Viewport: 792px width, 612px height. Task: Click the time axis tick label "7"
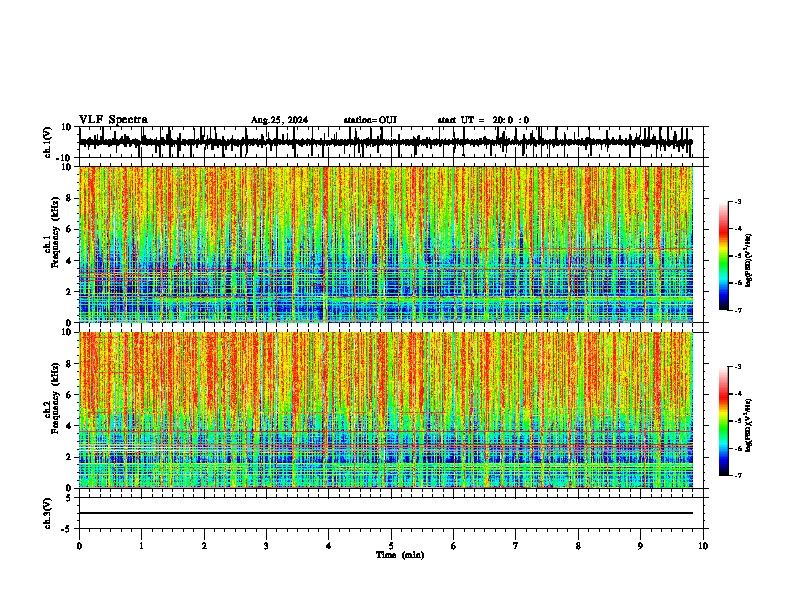516,546
